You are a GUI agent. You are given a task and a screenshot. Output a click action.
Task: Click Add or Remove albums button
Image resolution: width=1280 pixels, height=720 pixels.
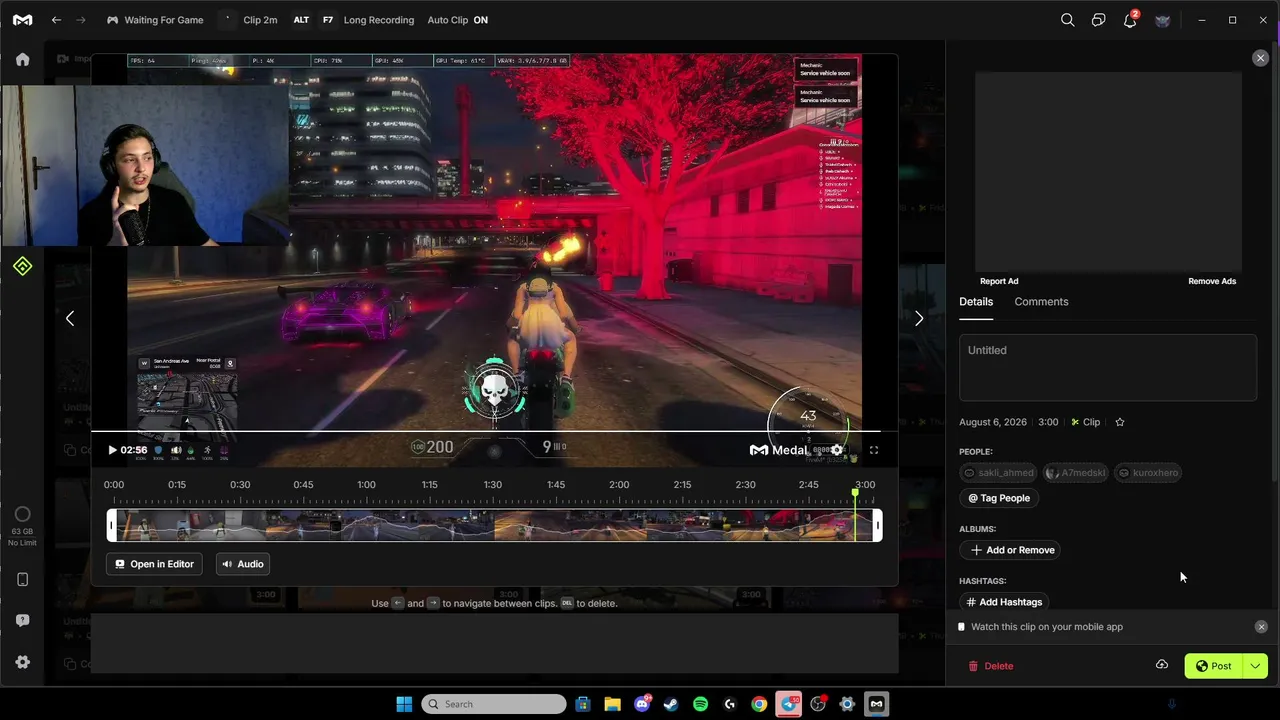[1012, 550]
